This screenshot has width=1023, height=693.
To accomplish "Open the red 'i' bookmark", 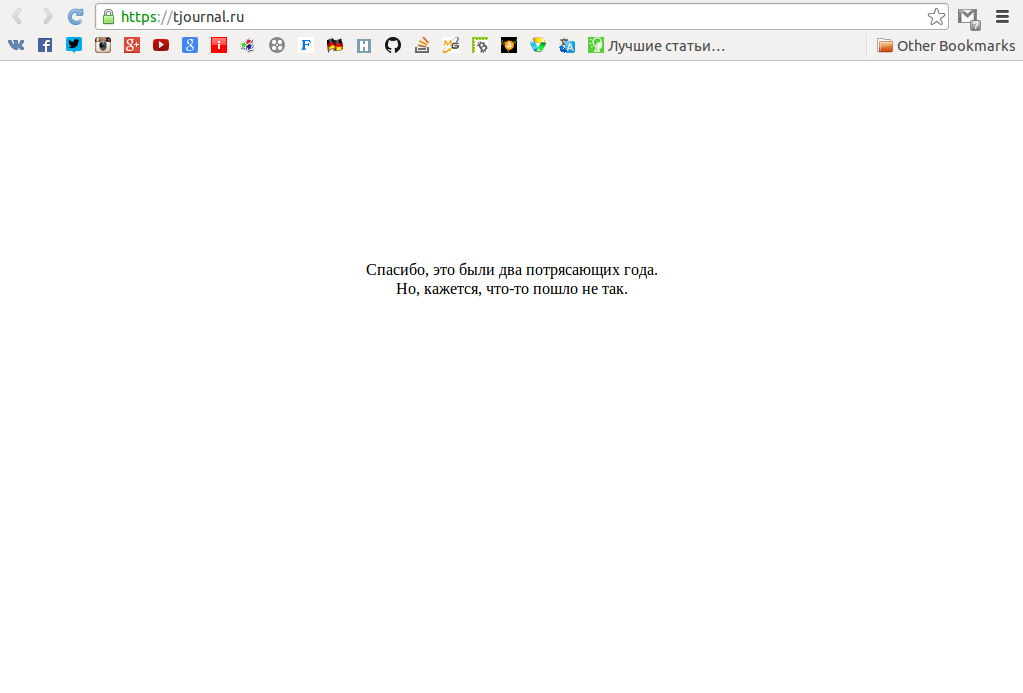I will (219, 45).
